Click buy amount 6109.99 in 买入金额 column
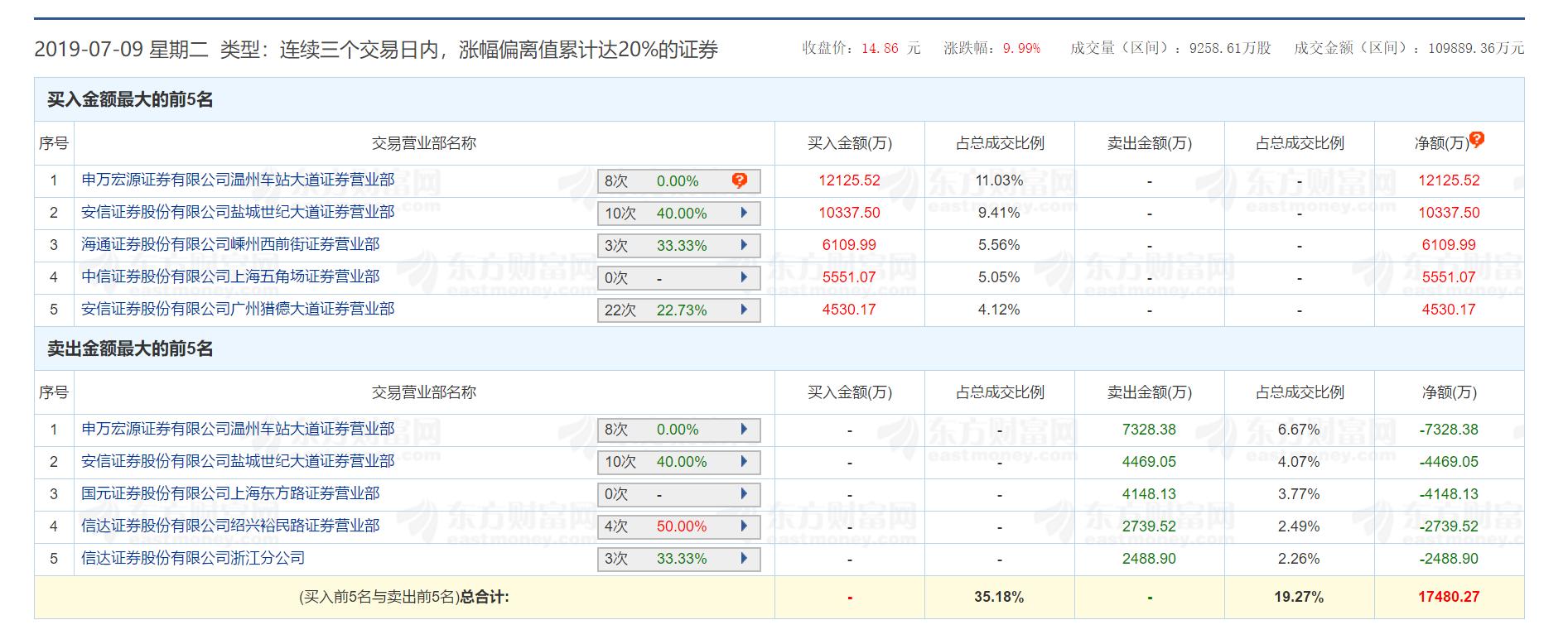Screen dimensions: 1568x644 [x=849, y=245]
